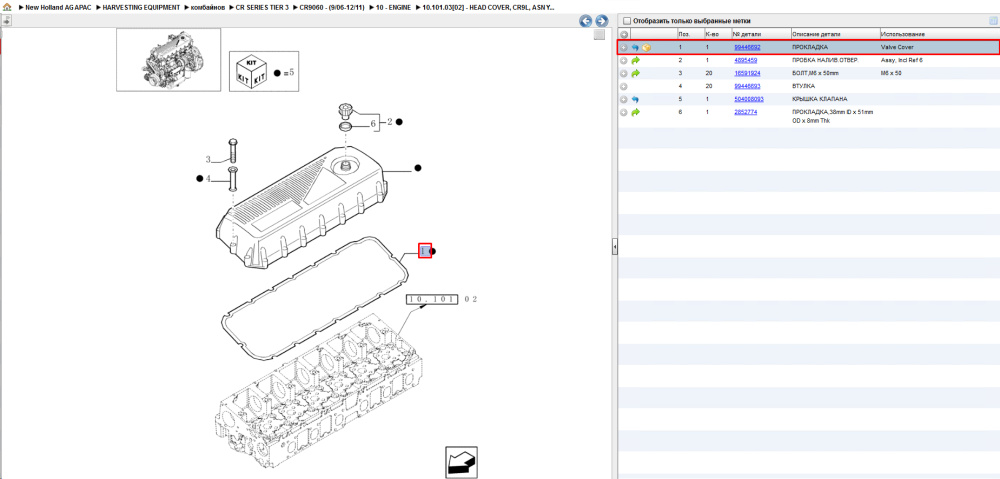The width and height of the screenshot is (1000, 479).
Task: Select the БОЛТ,M6 x 50mm description
Action: (816, 73)
